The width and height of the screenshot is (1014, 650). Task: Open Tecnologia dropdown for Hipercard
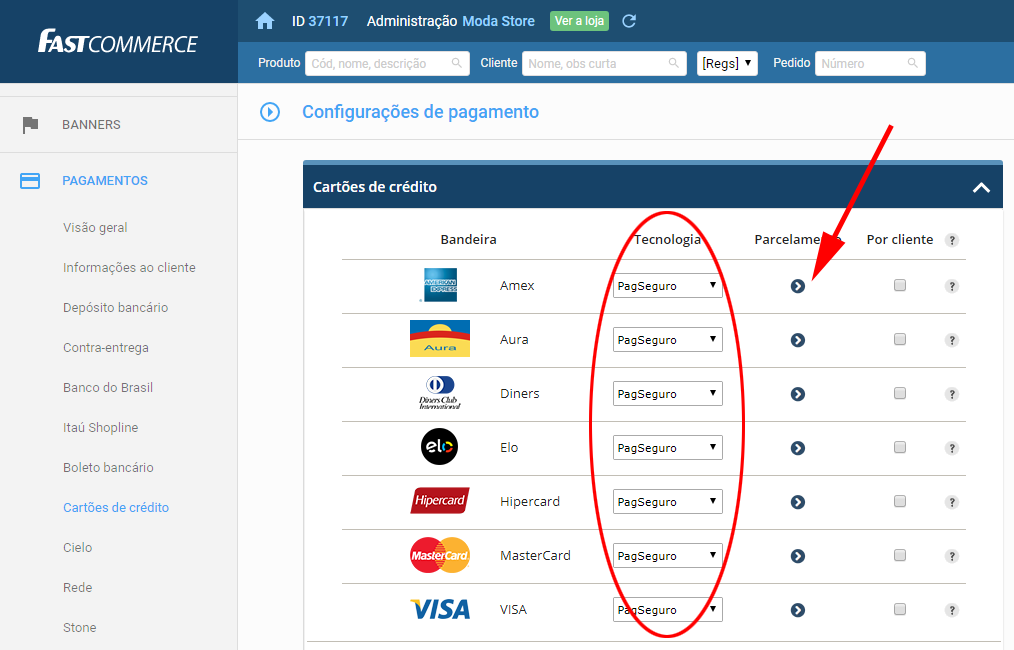click(667, 501)
